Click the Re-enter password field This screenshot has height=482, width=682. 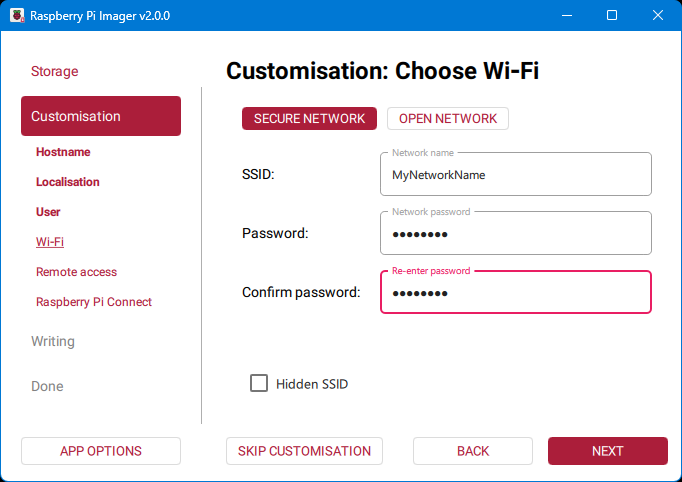515,293
